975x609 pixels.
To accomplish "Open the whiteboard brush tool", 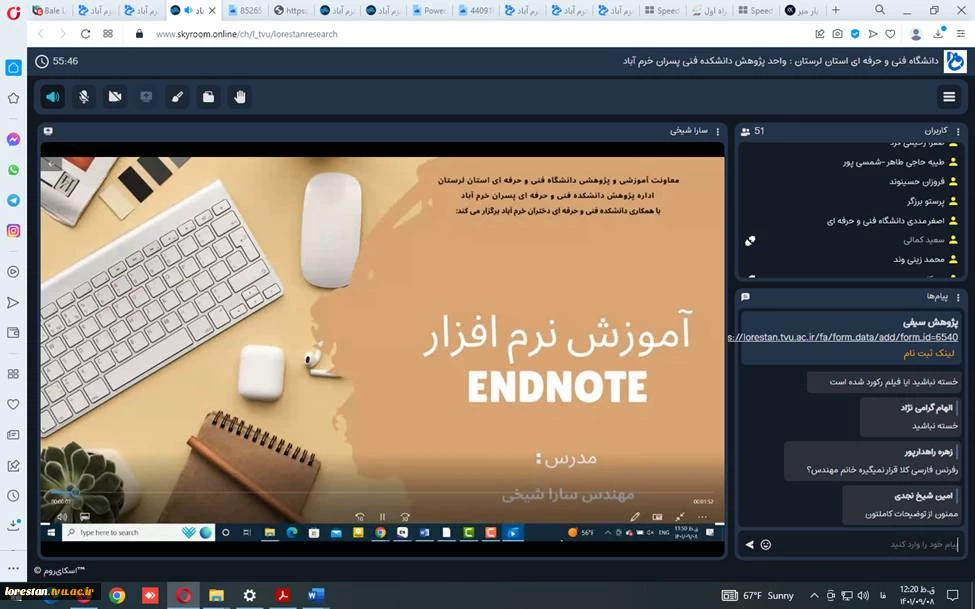I will point(177,97).
